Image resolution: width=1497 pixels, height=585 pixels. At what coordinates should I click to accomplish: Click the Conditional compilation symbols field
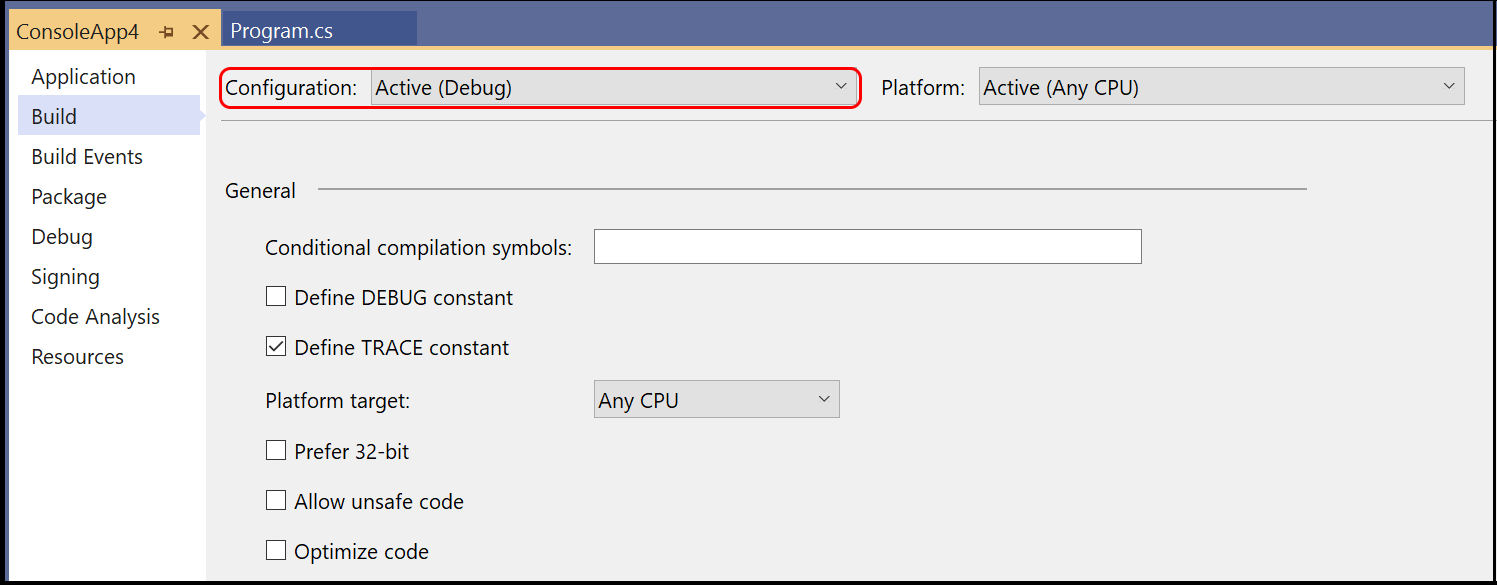pos(867,247)
